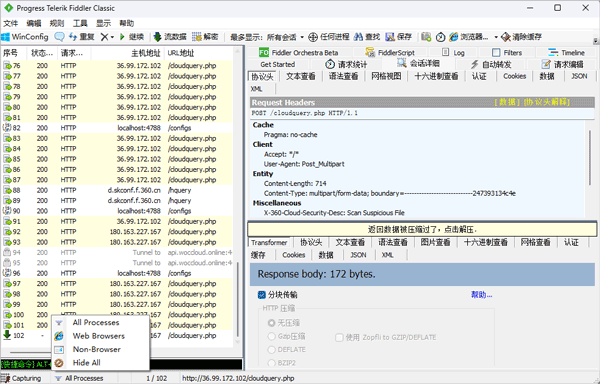Image resolution: width=600 pixels, height=384 pixels.
Task: Toggle the 分块传输 chunked transfer checkbox
Action: (262, 295)
